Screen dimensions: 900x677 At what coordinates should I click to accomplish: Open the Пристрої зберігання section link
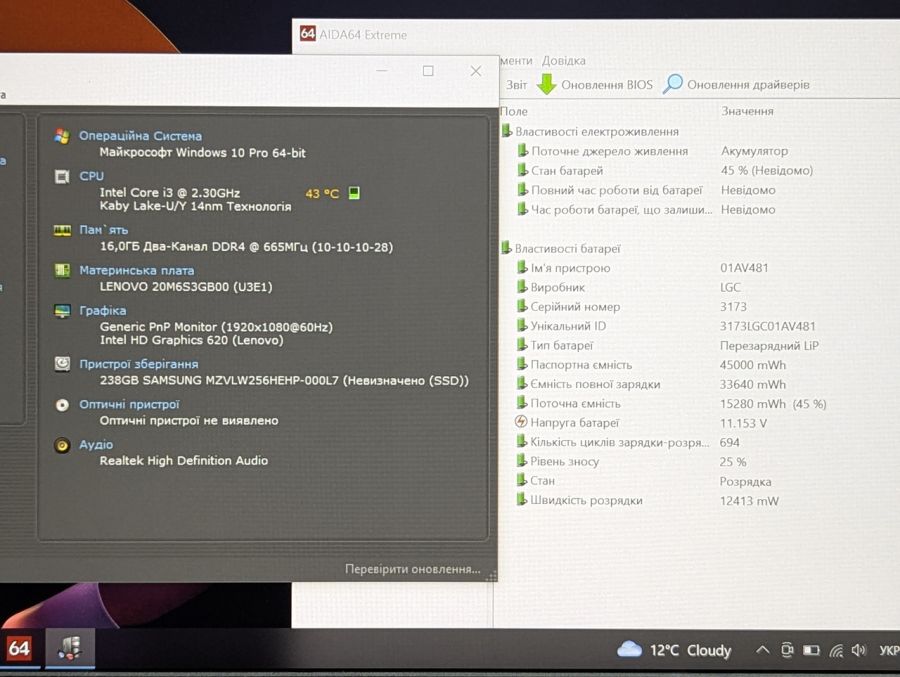coord(138,364)
